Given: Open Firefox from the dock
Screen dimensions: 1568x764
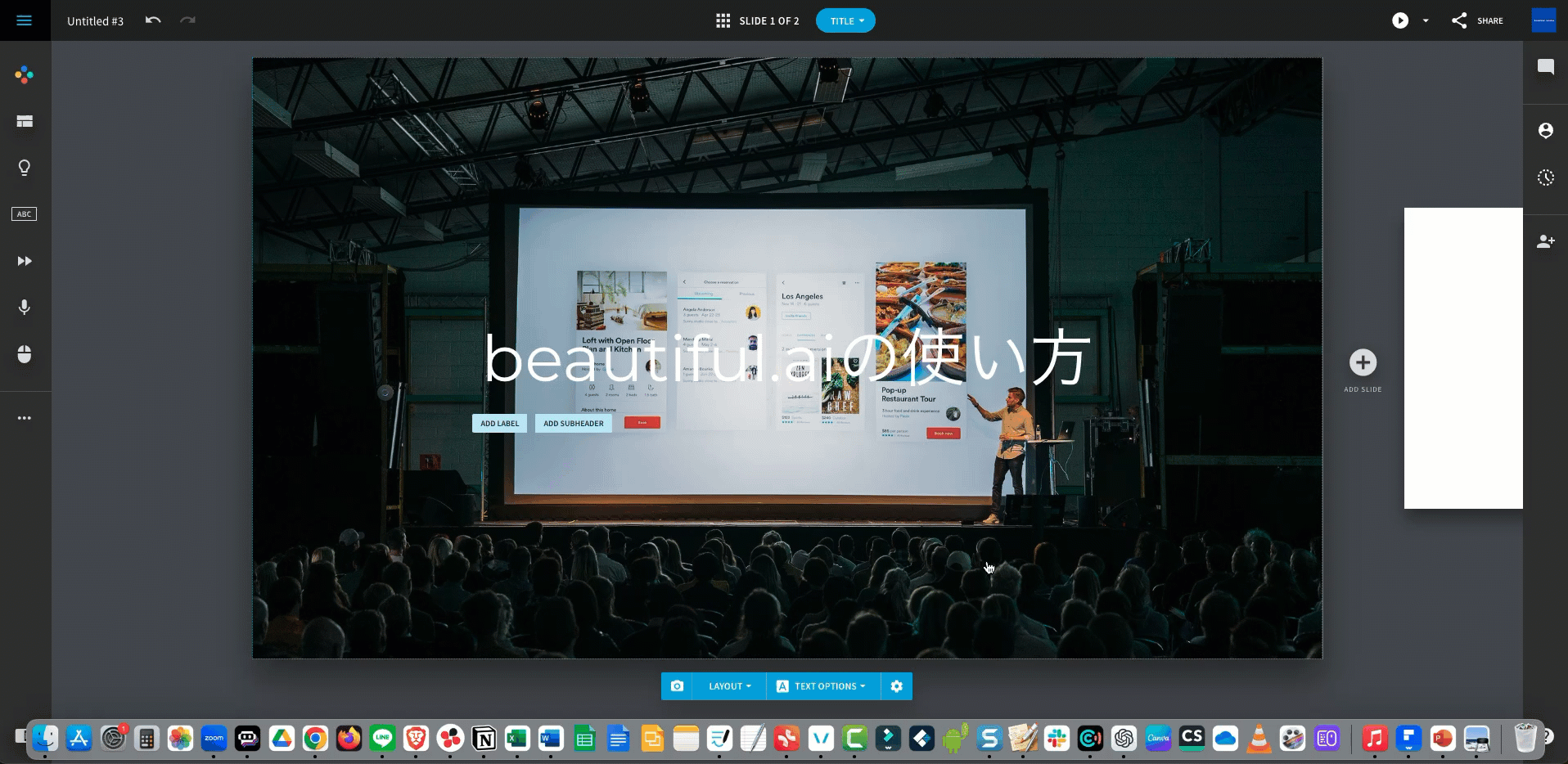Looking at the screenshot, I should pyautogui.click(x=349, y=739).
